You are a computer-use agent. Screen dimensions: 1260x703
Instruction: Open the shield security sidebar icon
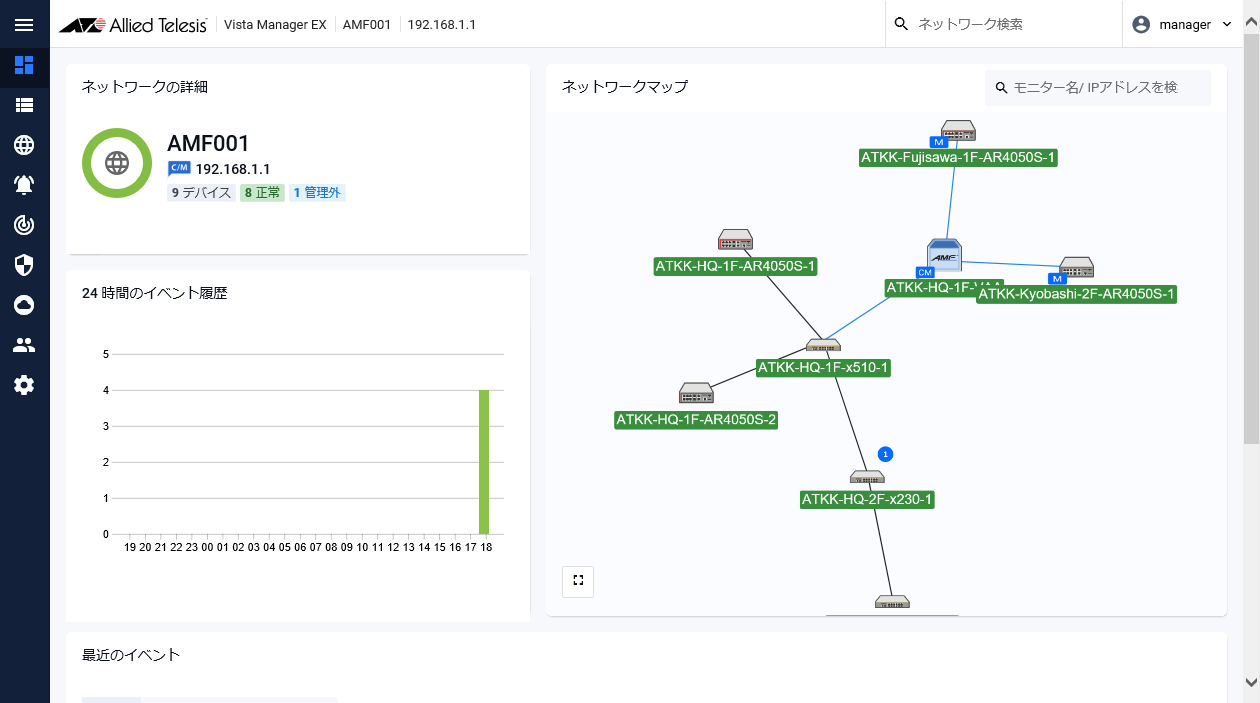pyautogui.click(x=24, y=265)
